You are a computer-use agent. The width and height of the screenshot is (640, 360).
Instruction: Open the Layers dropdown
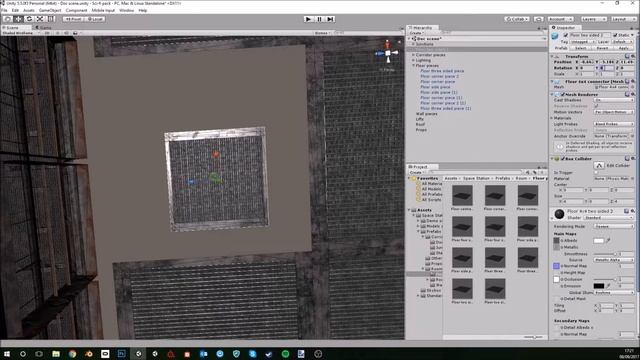click(593, 19)
